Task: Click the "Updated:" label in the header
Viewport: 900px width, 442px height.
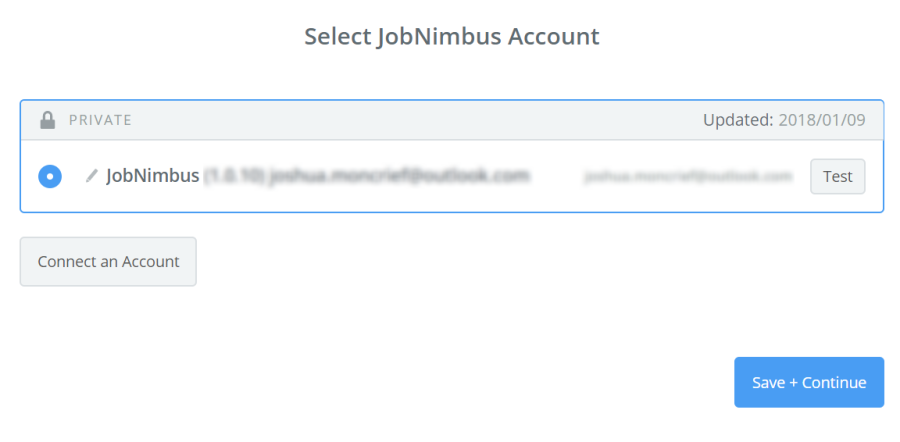Action: (738, 120)
